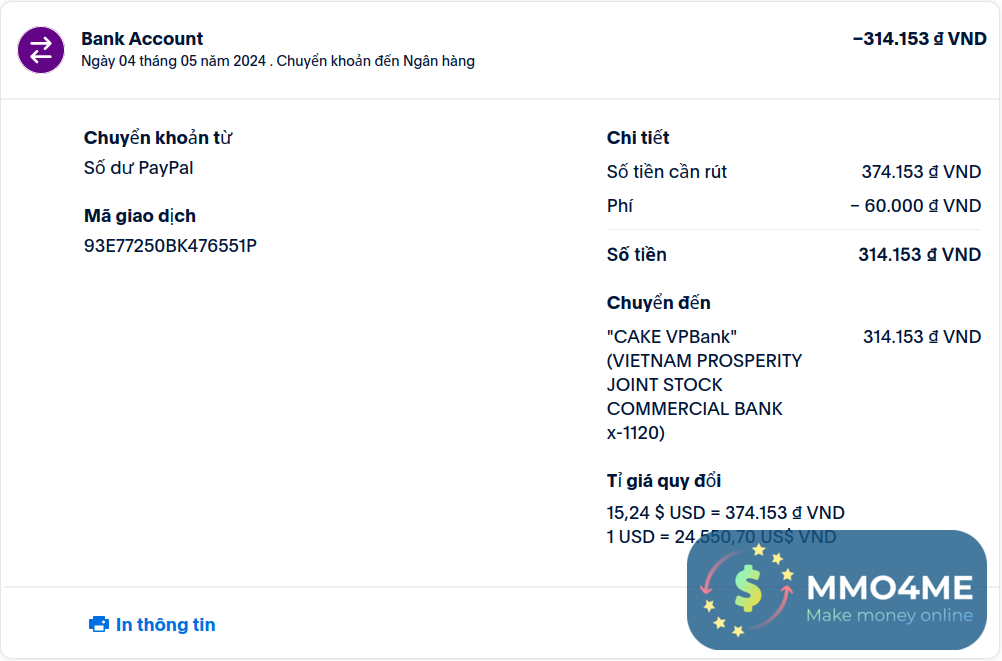The image size is (1002, 661).
Task: Click the MMO4ME dollar sign logo
Action: click(747, 589)
